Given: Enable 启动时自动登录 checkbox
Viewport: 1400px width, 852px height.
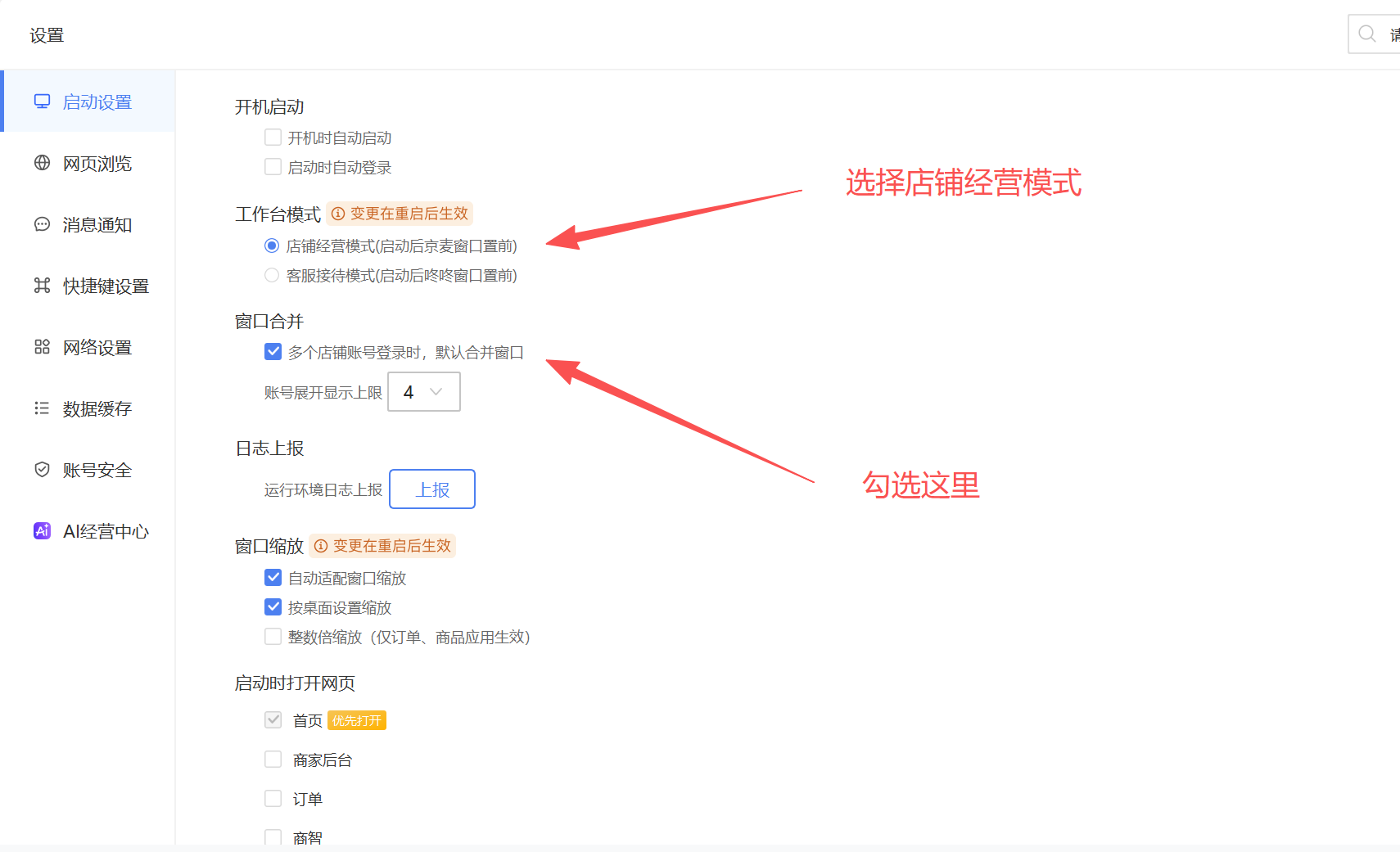Looking at the screenshot, I should 273,167.
